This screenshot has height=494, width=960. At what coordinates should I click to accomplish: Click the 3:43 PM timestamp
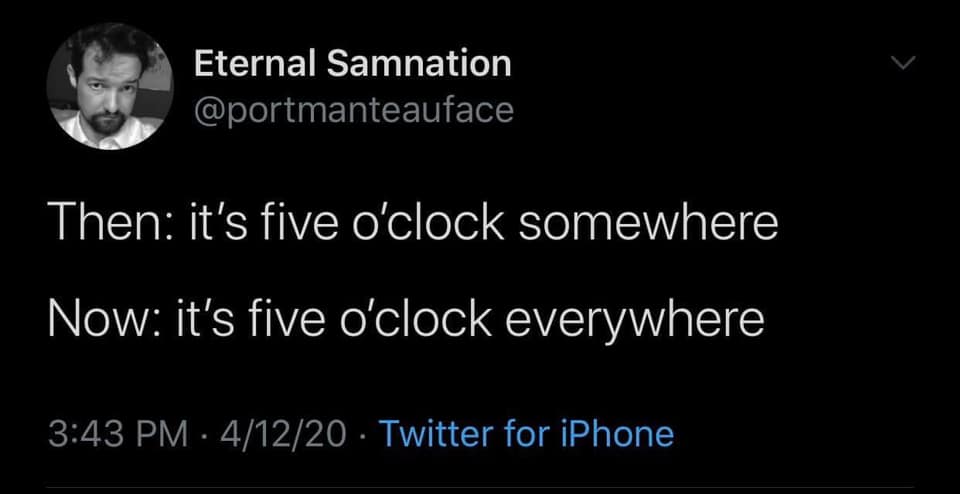click(x=118, y=434)
